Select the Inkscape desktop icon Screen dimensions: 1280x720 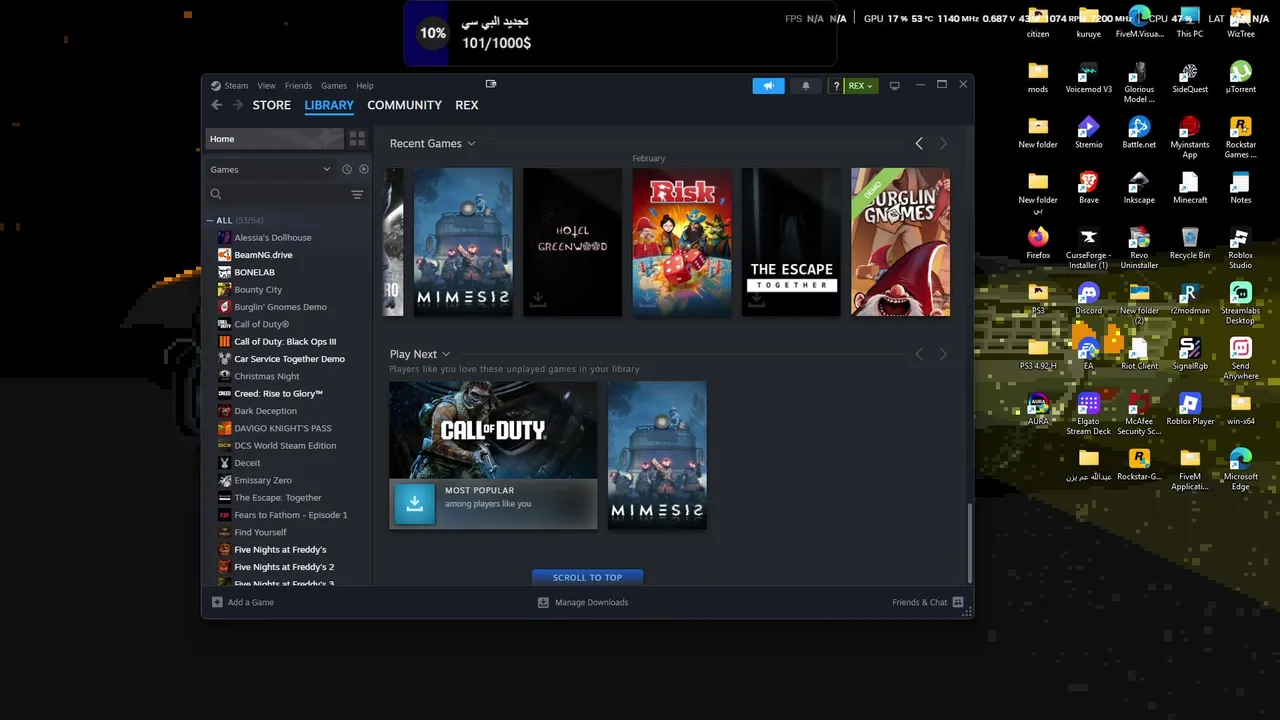(1139, 187)
